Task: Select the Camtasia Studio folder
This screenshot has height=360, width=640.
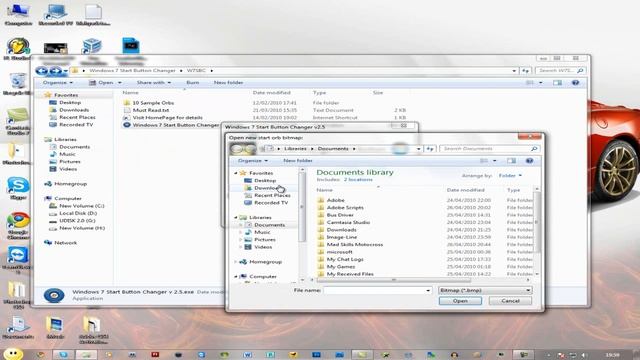Action: (x=348, y=222)
